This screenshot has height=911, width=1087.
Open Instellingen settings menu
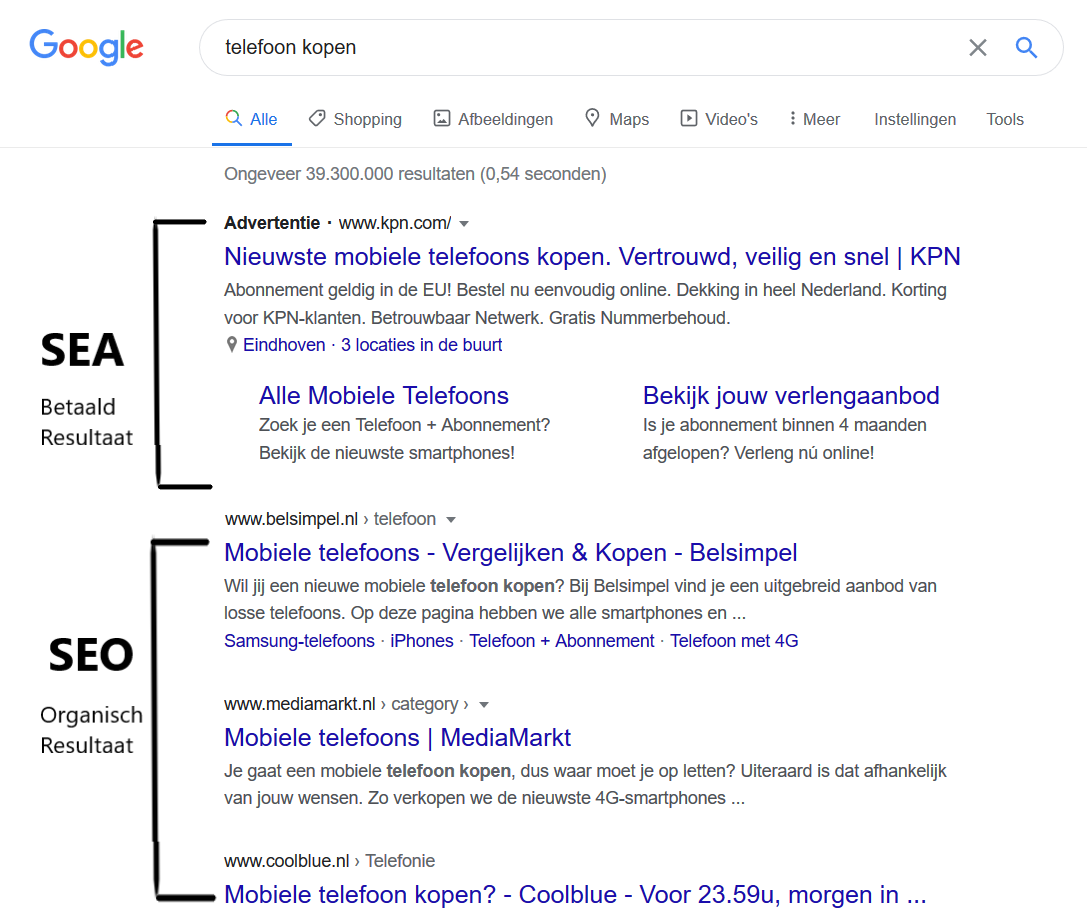click(x=915, y=119)
